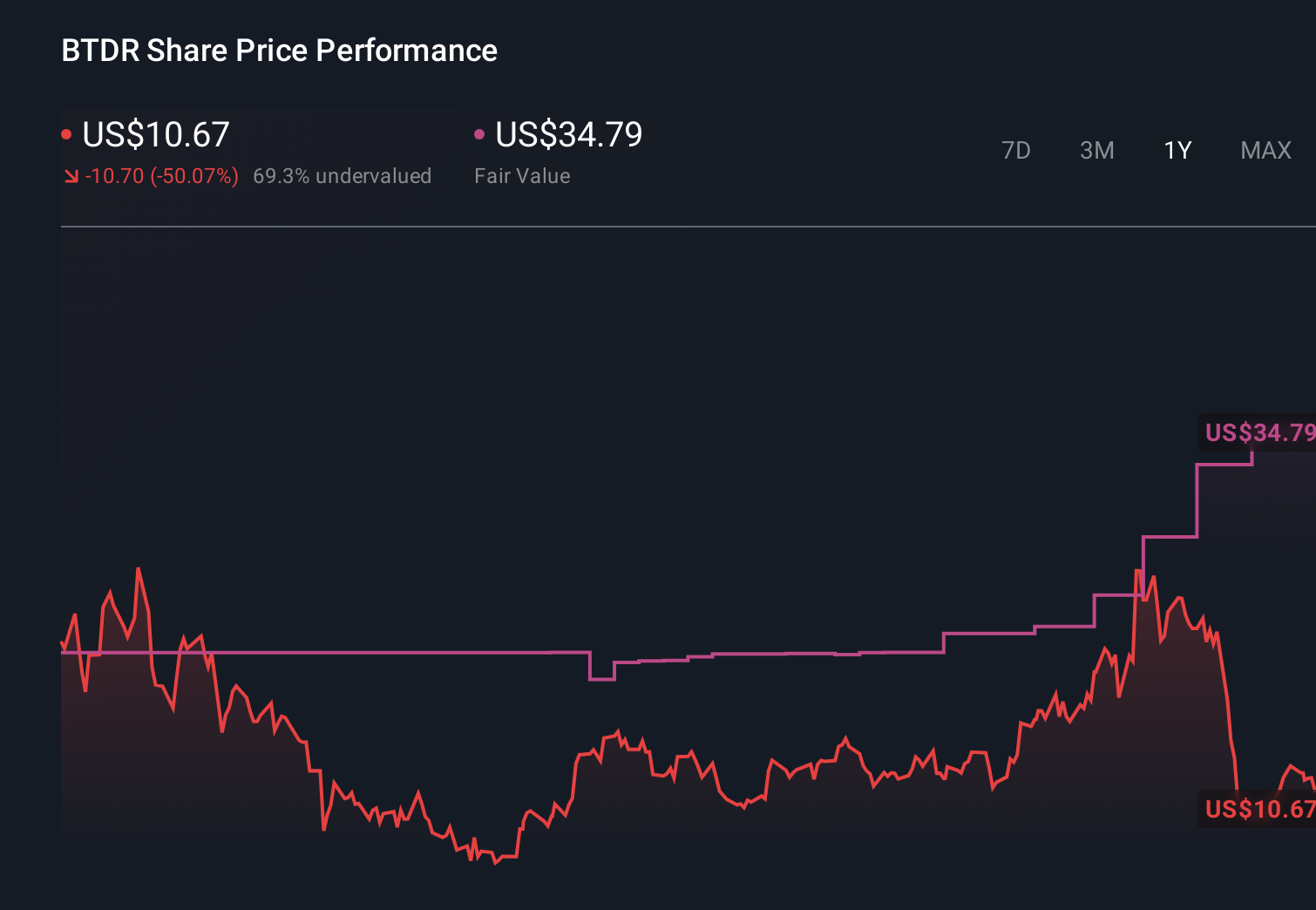Click the red share price line peak
The height and width of the screenshot is (910, 1316).
pyautogui.click(x=139, y=568)
